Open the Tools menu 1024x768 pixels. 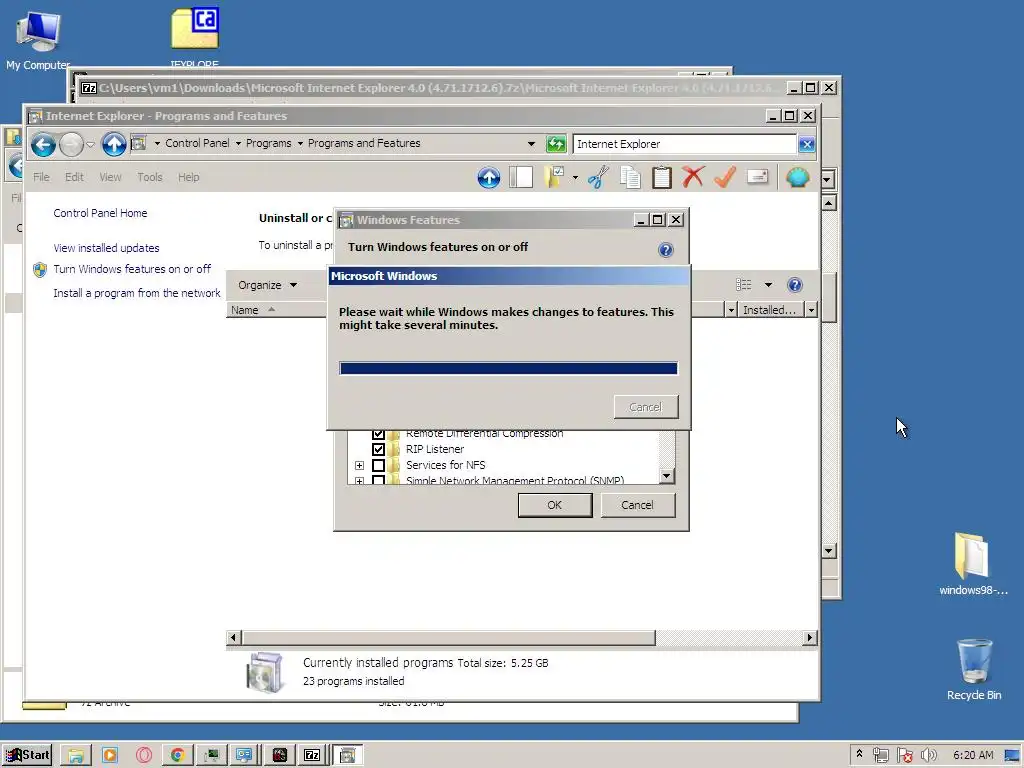(x=150, y=177)
